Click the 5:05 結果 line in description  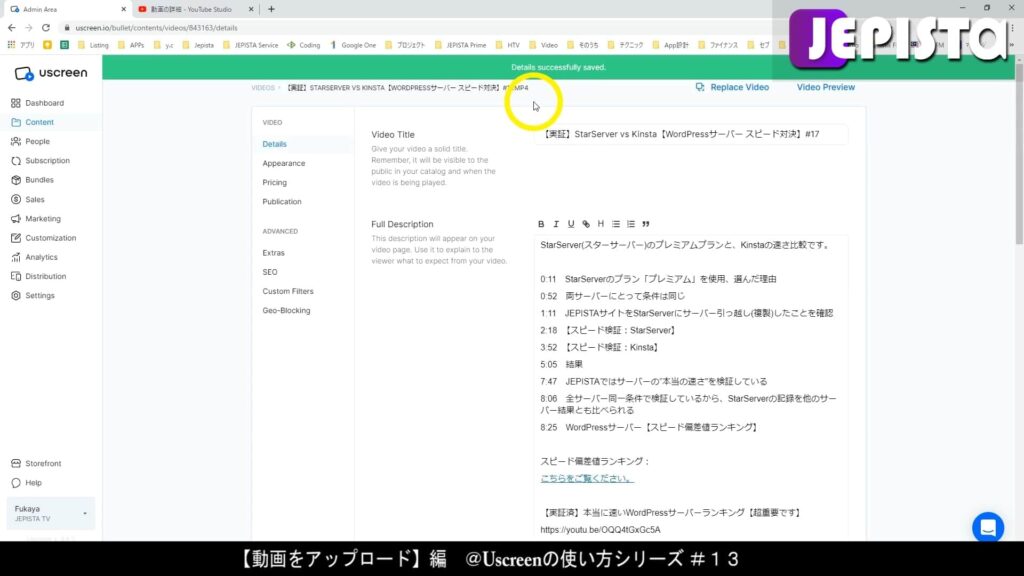561,364
